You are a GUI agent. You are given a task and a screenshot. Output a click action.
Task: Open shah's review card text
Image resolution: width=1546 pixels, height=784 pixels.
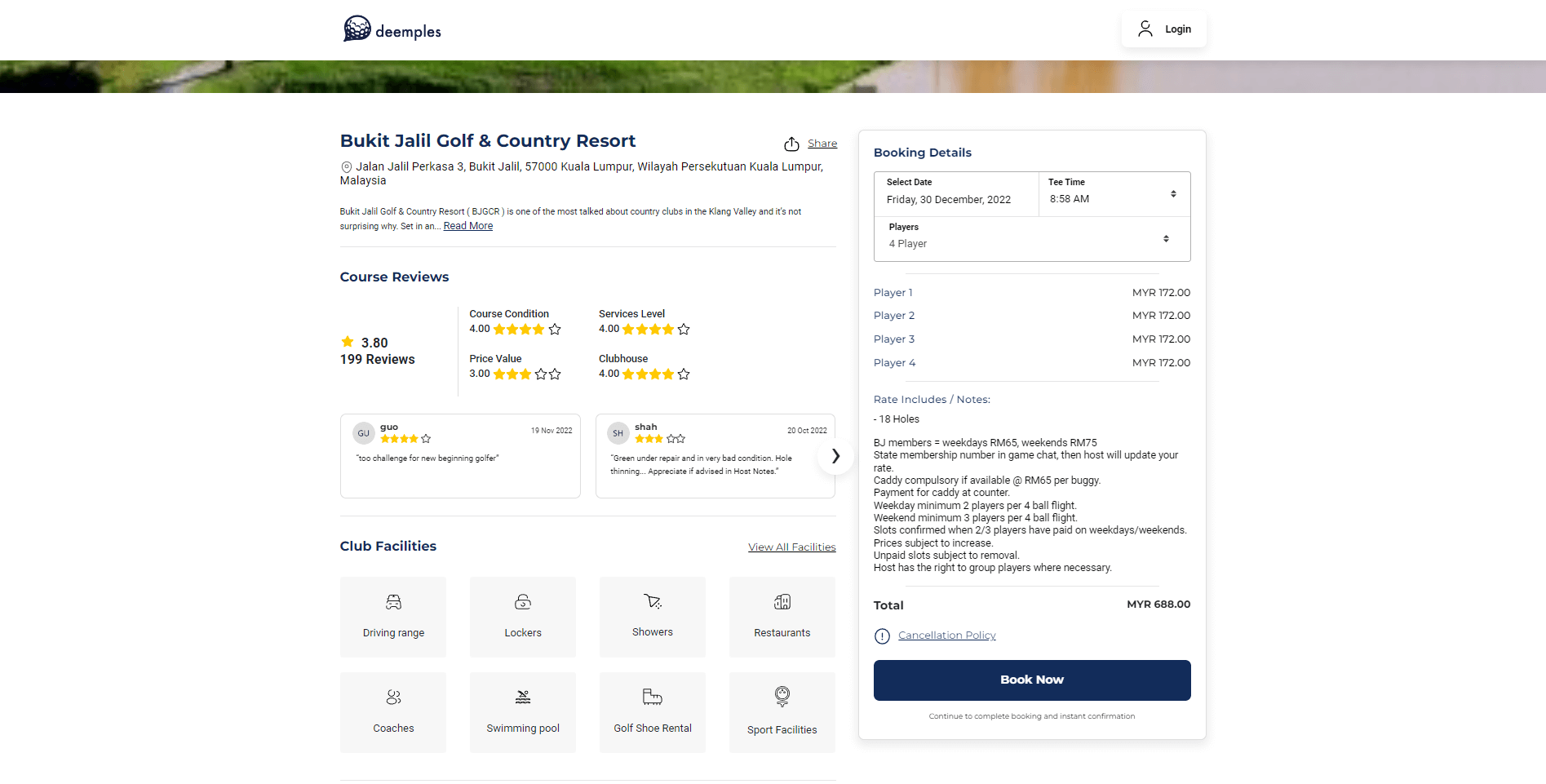tap(702, 465)
